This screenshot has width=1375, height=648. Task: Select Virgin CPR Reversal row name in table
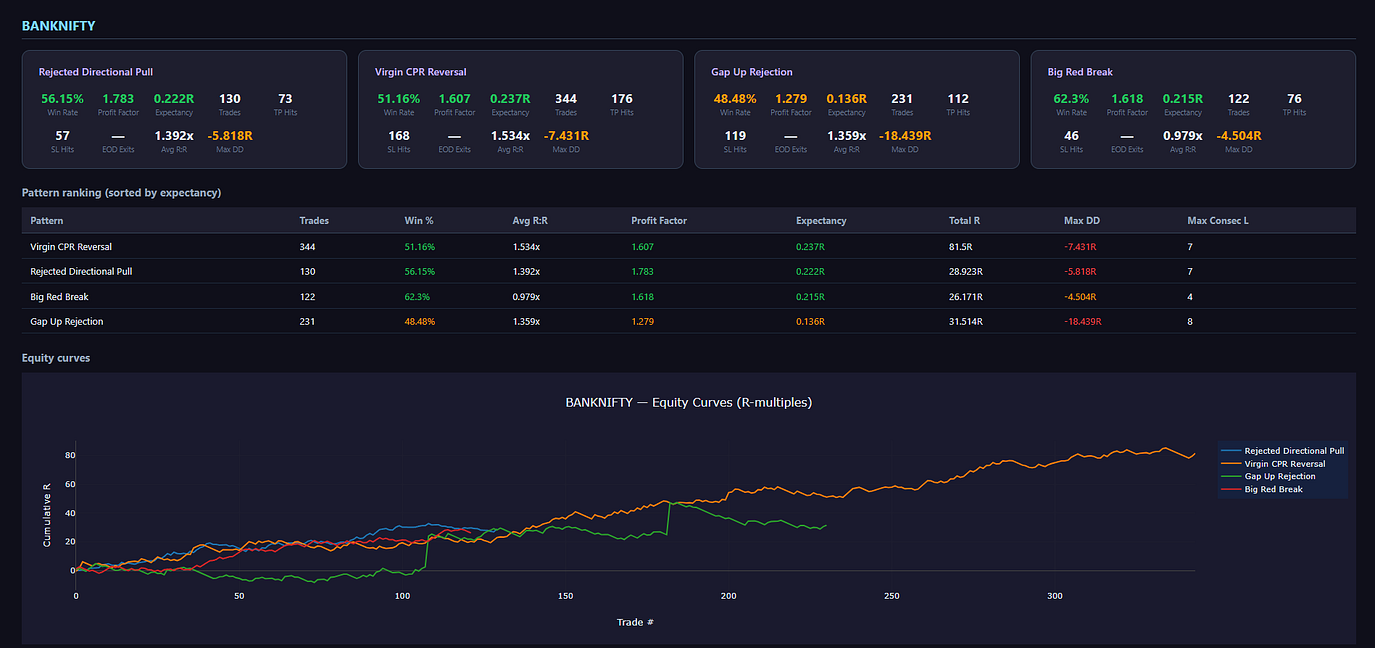coord(70,246)
